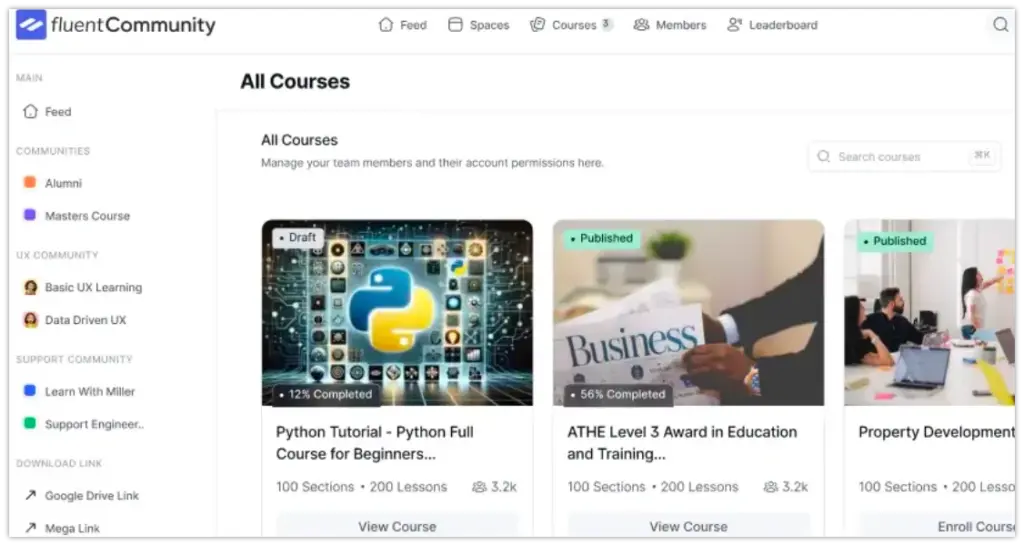Click the members icon on ATHE course card
This screenshot has height=546, width=1024.
pyautogui.click(x=771, y=487)
